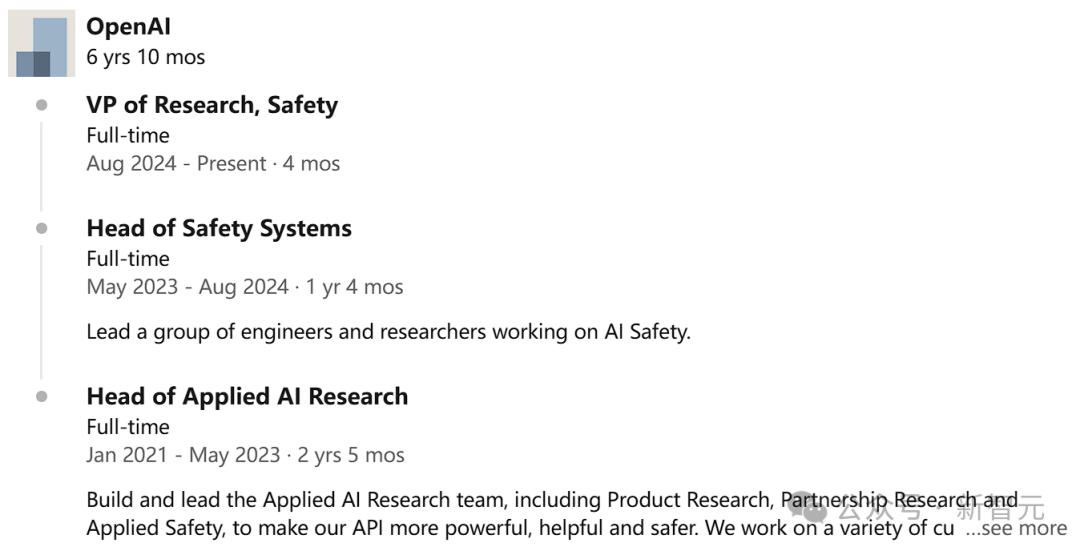Click 'Full-time' label under VP of Research
Screen dimensions: 1080x551
click(x=128, y=135)
